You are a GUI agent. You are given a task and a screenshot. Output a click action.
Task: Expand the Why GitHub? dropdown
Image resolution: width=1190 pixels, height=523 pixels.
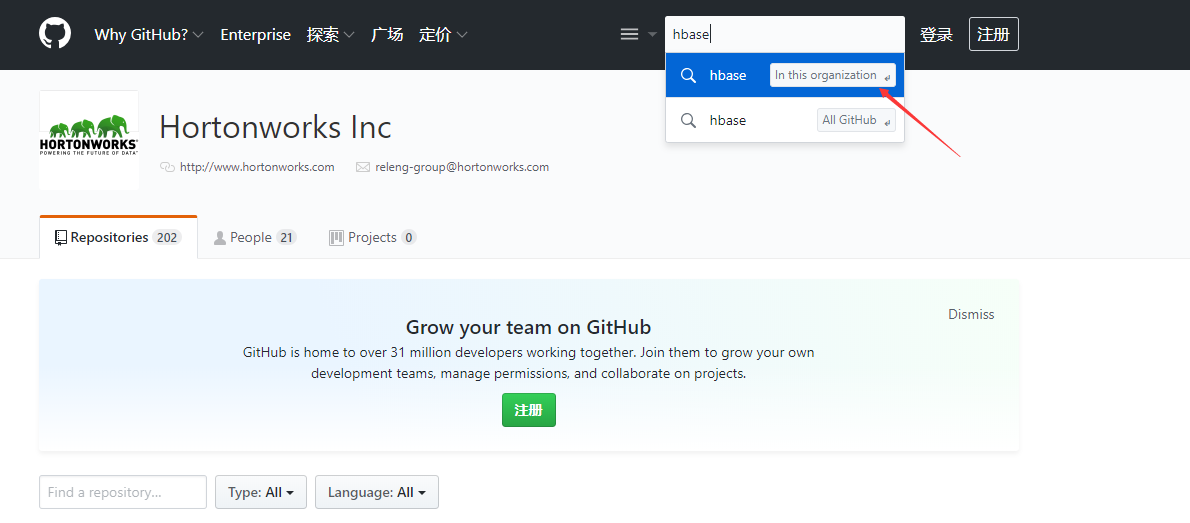(149, 34)
